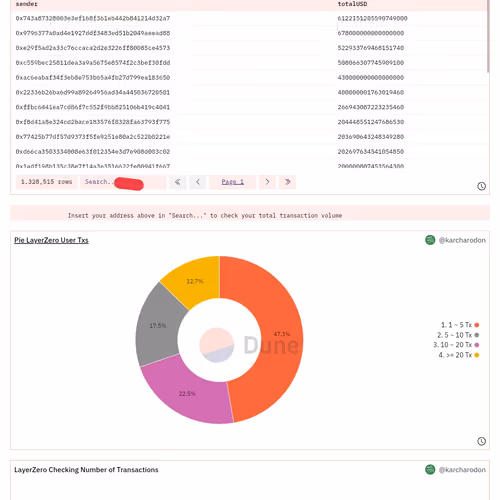Go to next page of results table
This screenshot has width=500, height=500.
click(x=267, y=182)
